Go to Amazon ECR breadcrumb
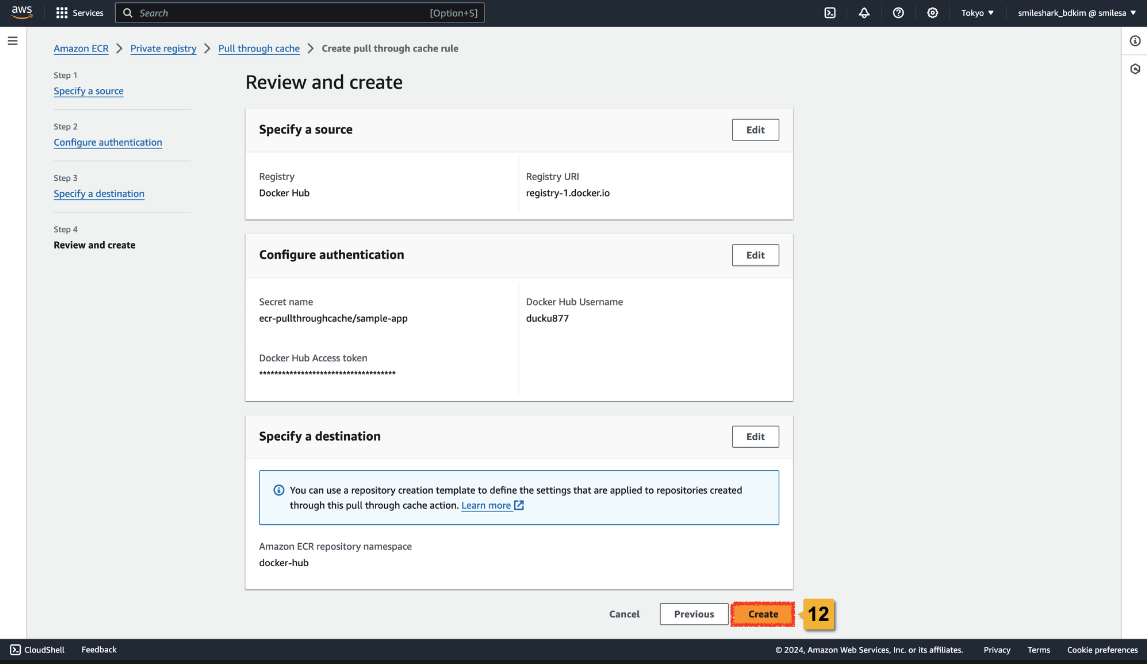 click(81, 49)
